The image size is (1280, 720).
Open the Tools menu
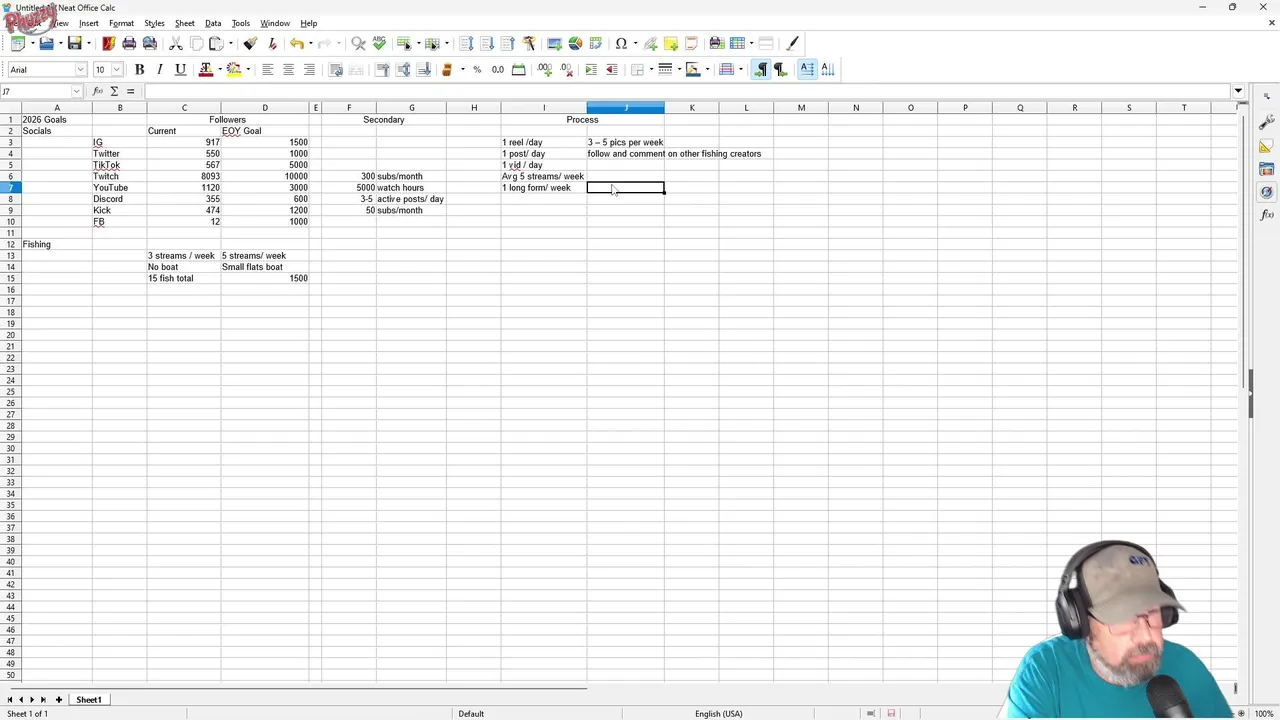(x=241, y=23)
